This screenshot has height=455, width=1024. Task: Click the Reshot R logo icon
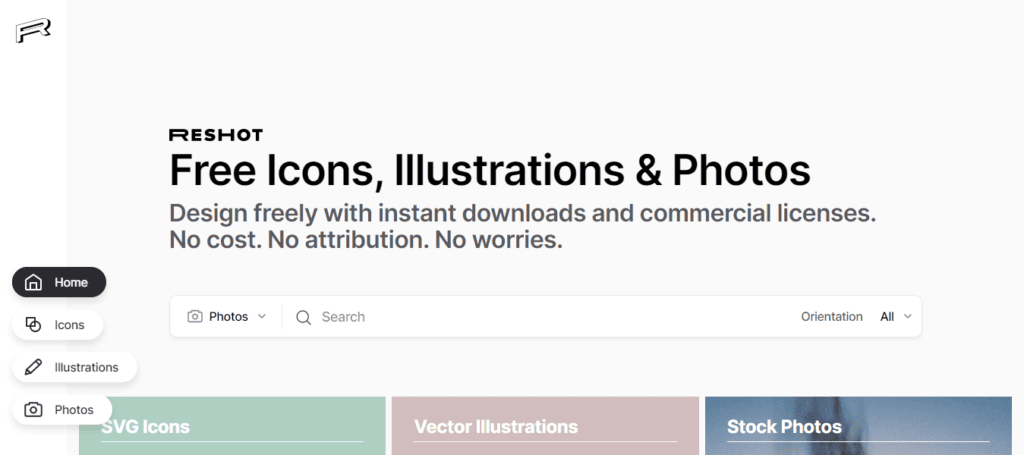pyautogui.click(x=33, y=30)
